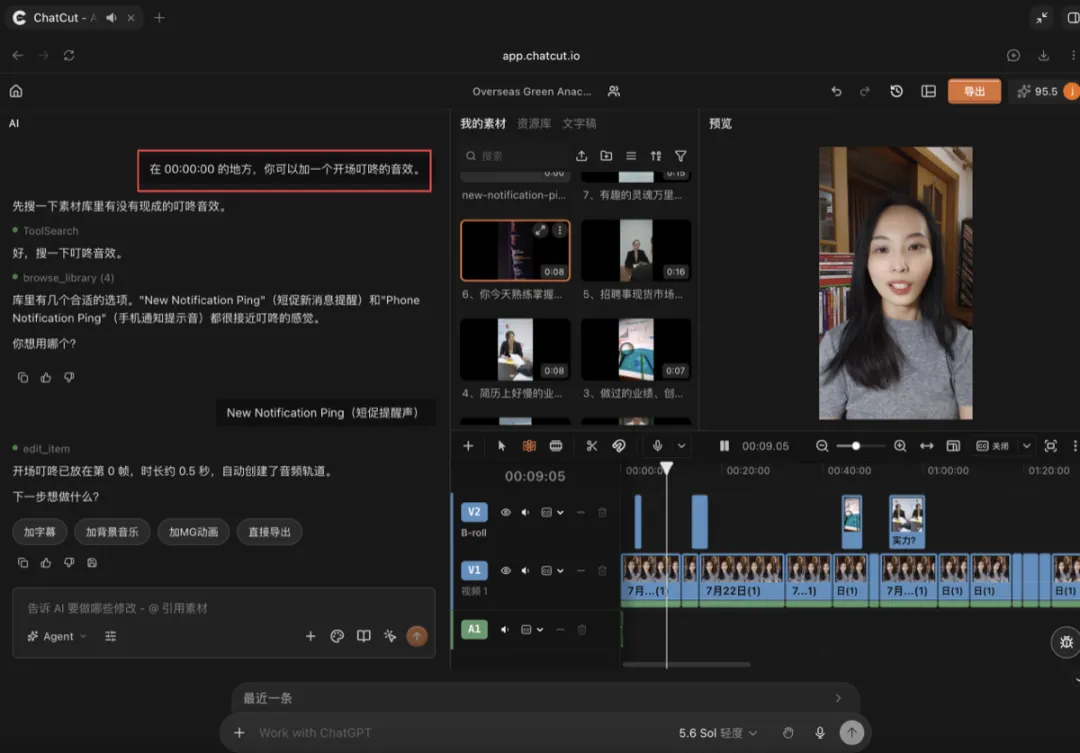Open the captions 关闭 dropdown arrow
This screenshot has height=753, width=1080.
1026,446
